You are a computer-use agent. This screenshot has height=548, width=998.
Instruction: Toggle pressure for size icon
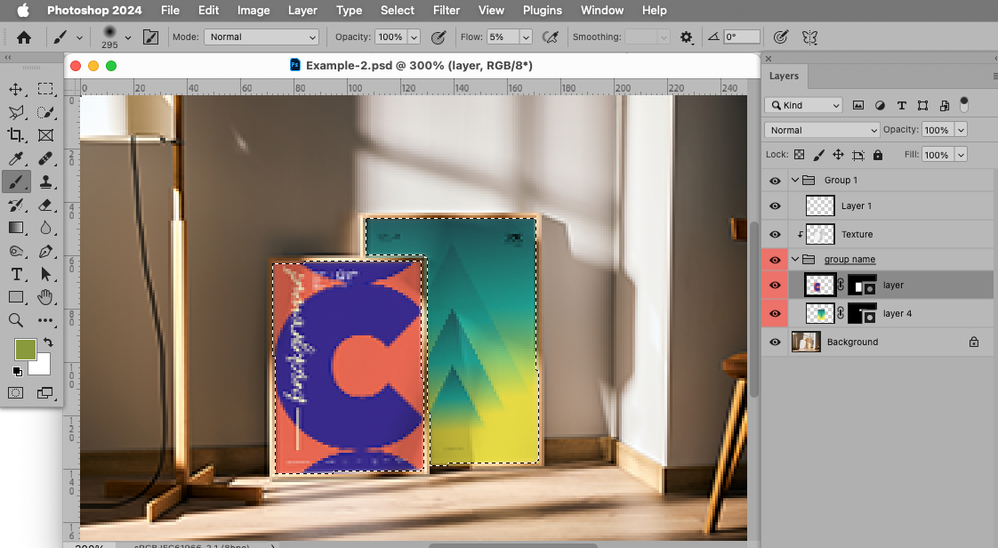[780, 38]
